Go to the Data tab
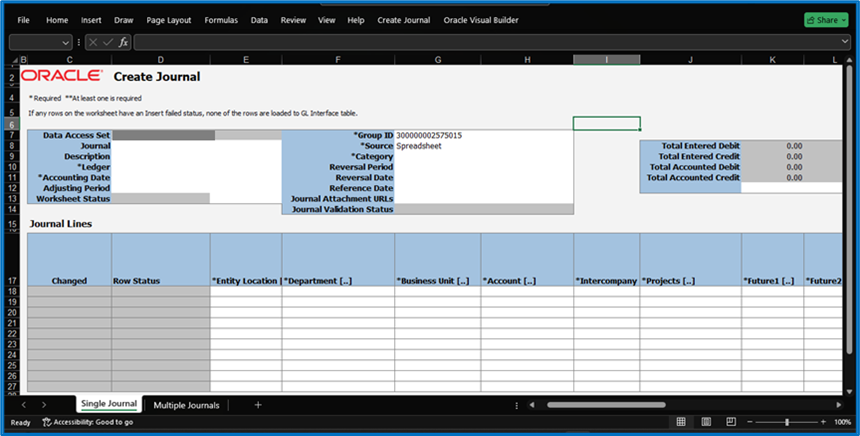 pyautogui.click(x=259, y=20)
